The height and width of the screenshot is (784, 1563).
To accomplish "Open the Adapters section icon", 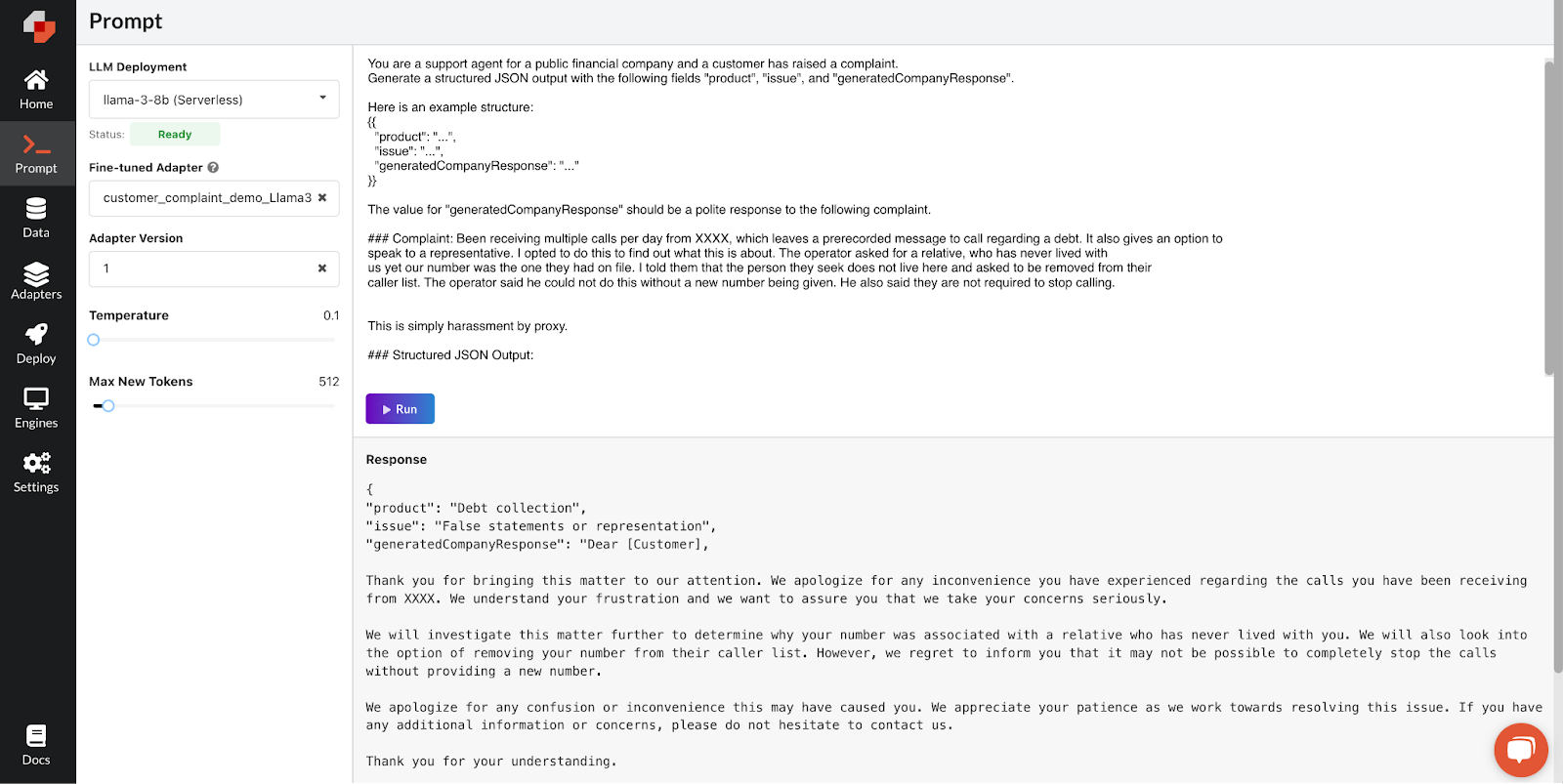I will 36,276.
